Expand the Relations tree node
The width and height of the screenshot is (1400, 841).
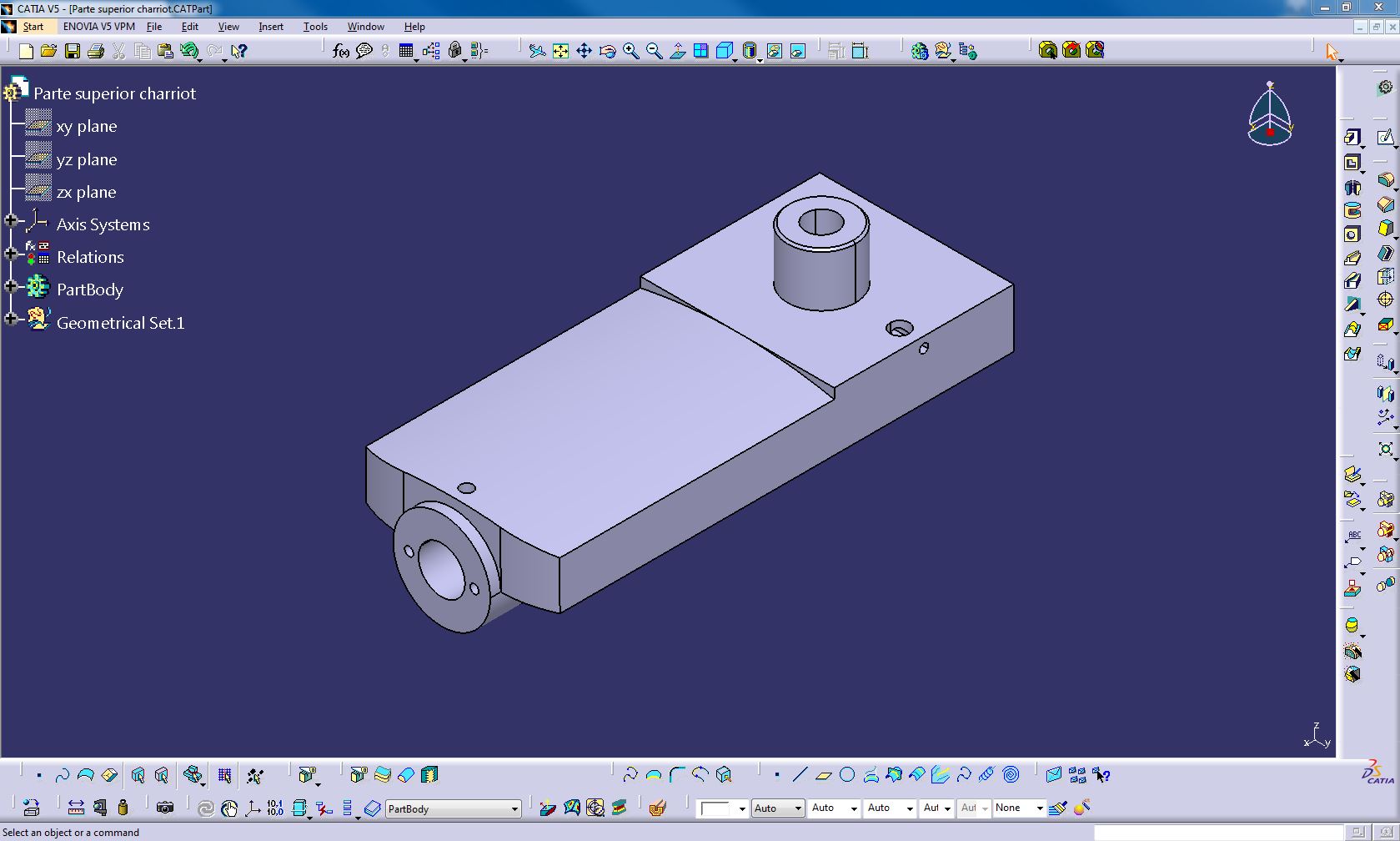[11, 254]
